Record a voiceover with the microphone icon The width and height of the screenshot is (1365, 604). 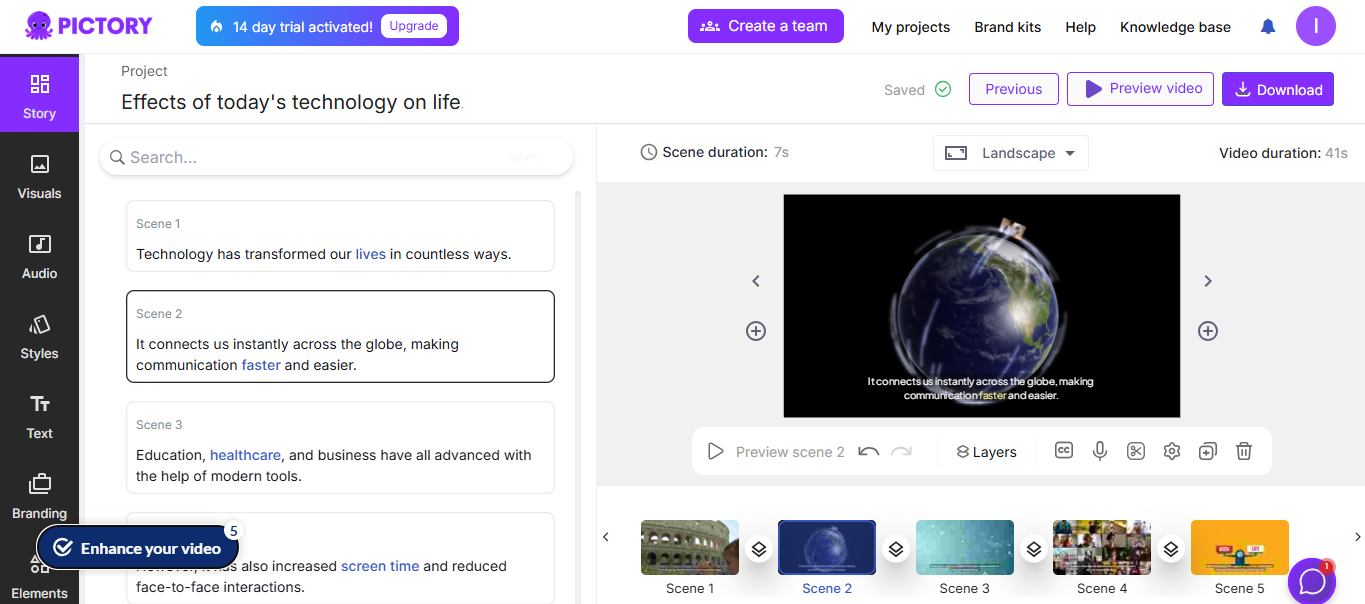click(1099, 451)
